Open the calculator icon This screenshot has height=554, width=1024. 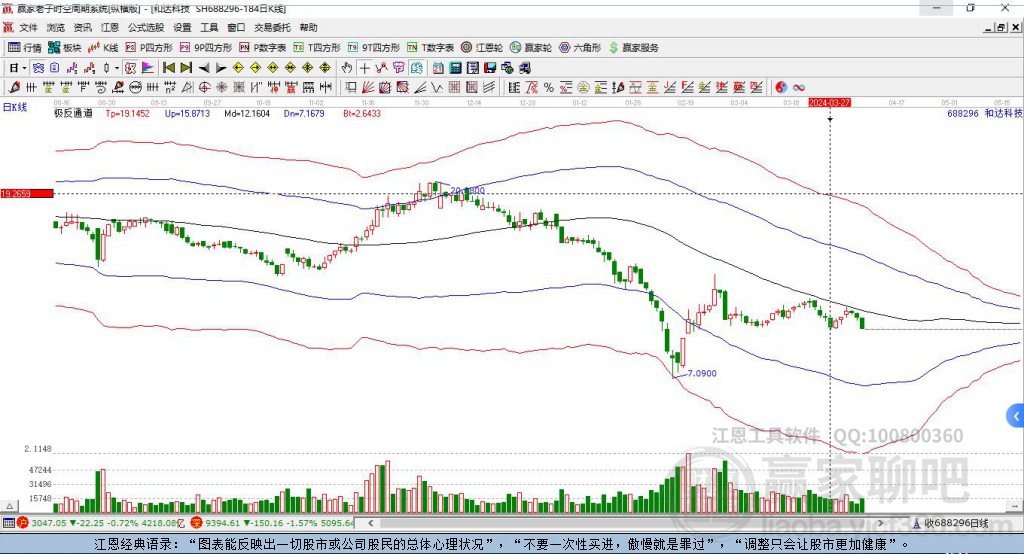point(455,68)
